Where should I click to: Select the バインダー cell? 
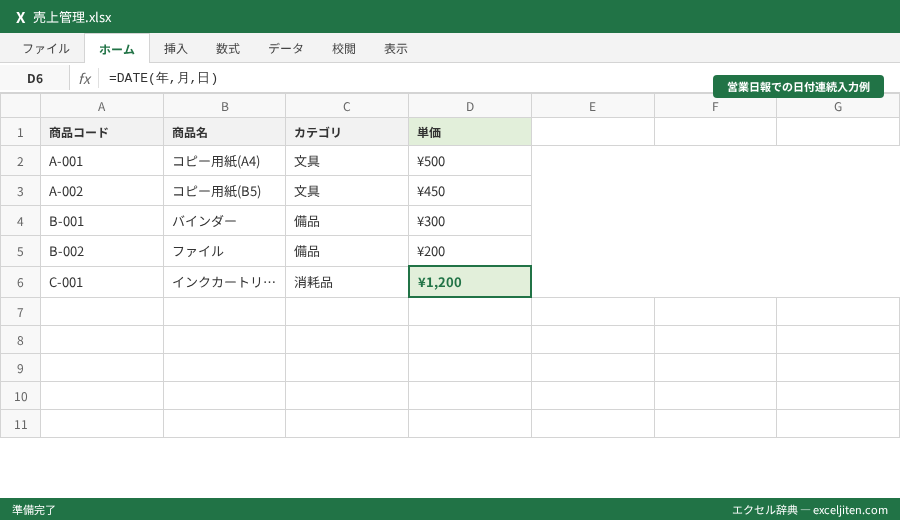coord(224,220)
